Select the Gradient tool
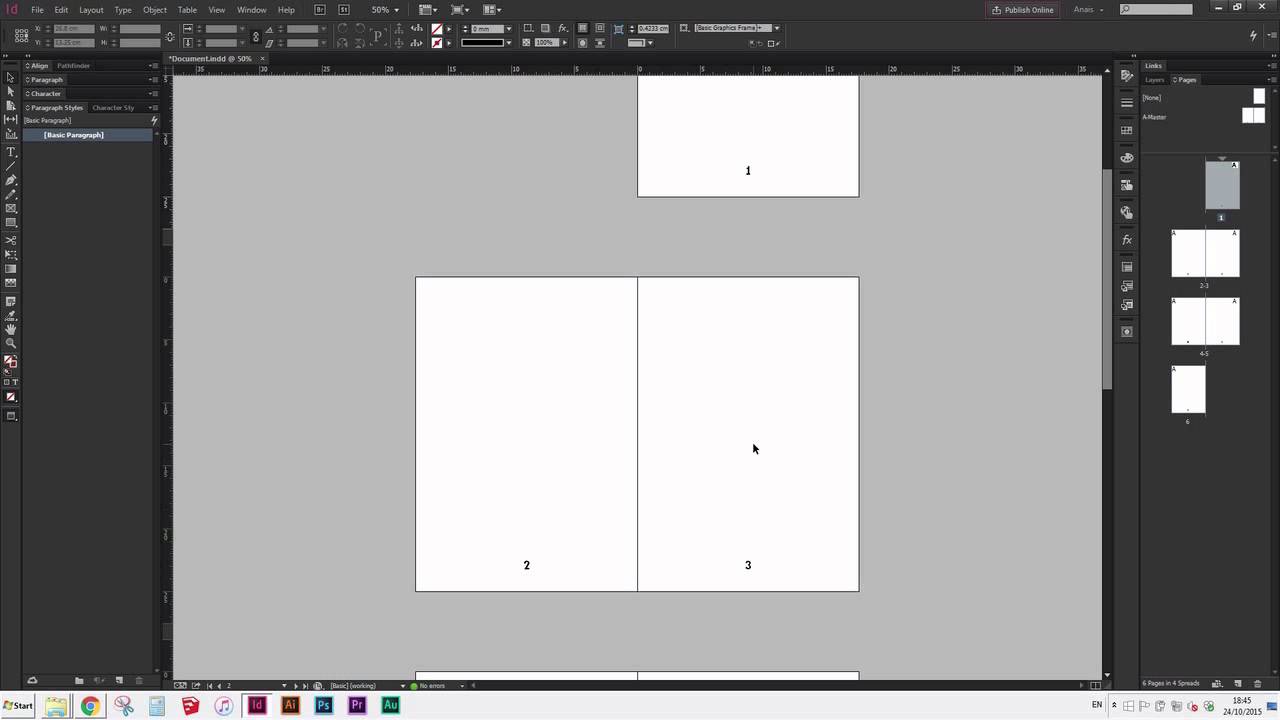This screenshot has width=1280, height=720. (11, 266)
